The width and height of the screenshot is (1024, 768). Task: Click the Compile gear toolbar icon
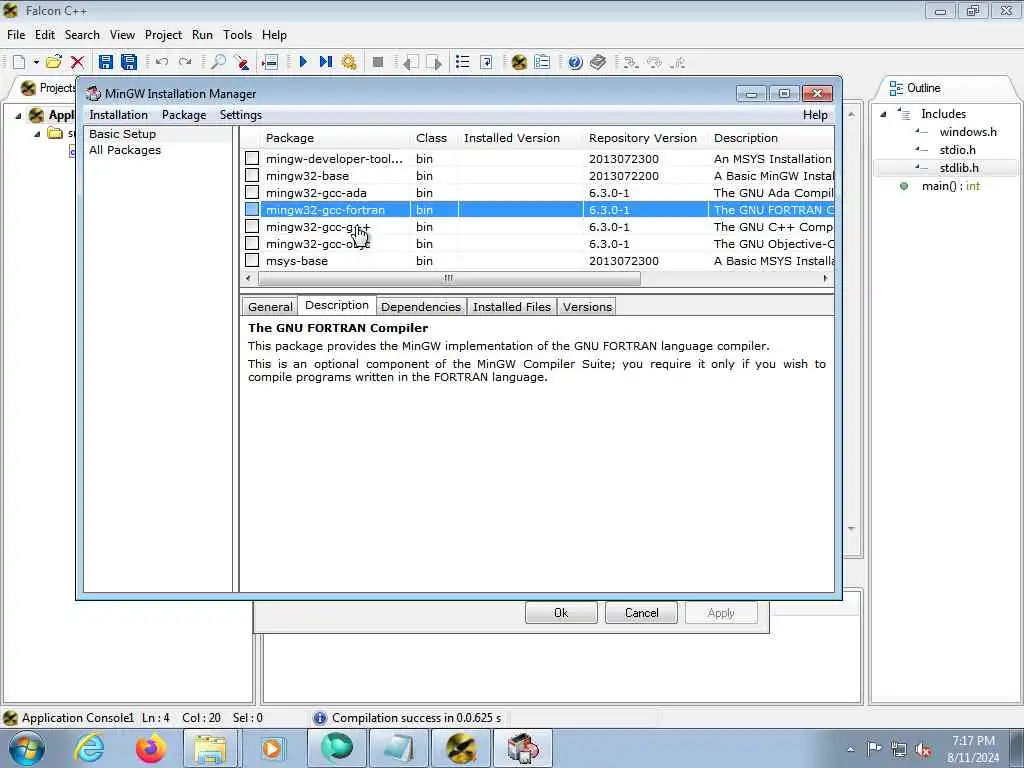point(349,62)
